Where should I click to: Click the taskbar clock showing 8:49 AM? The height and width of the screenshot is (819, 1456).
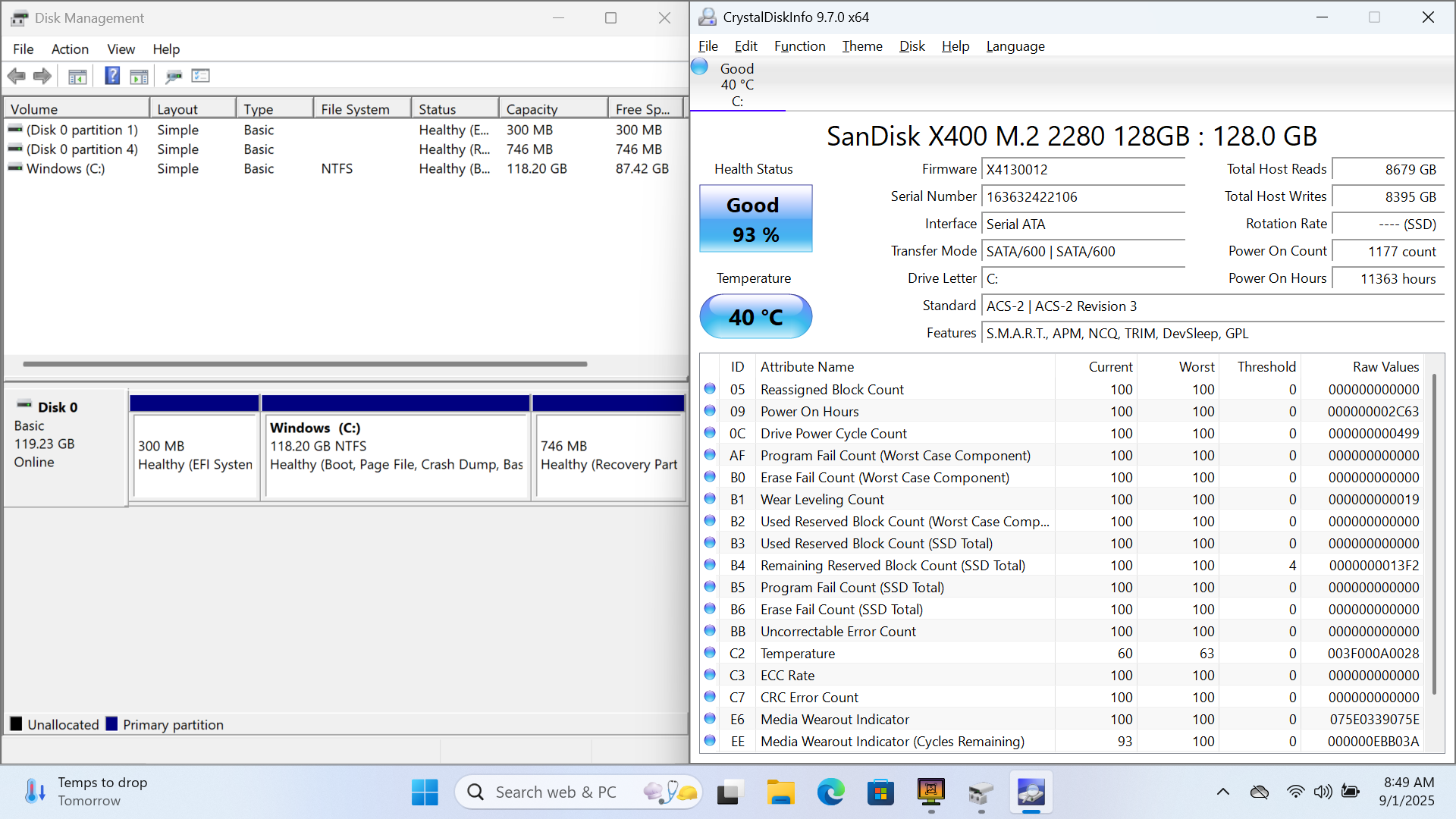[x=1408, y=792]
